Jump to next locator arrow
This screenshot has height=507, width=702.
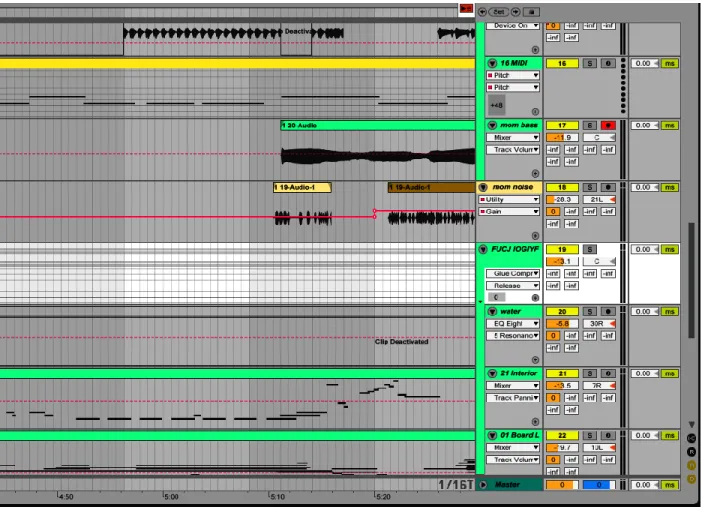click(x=515, y=12)
